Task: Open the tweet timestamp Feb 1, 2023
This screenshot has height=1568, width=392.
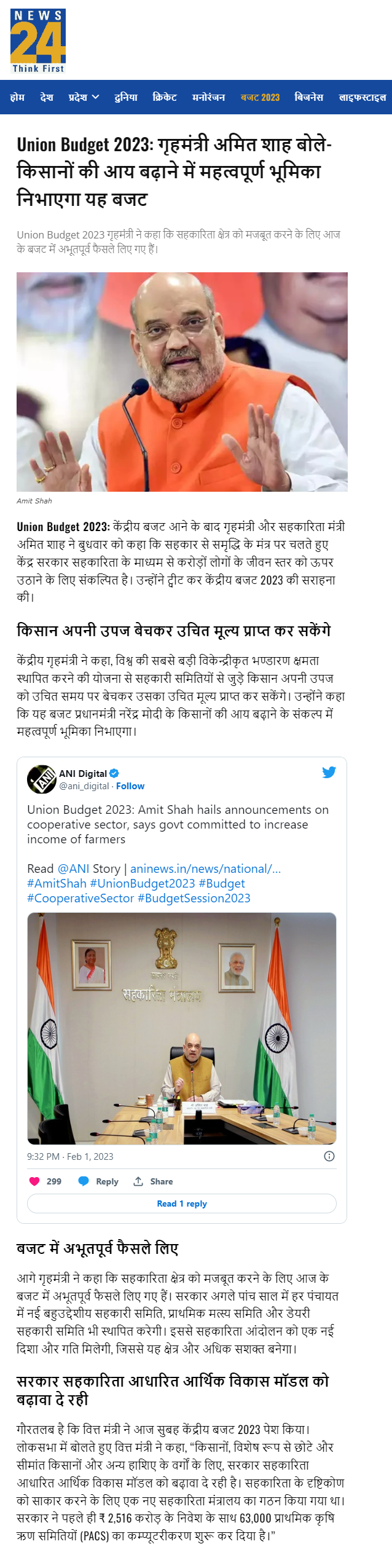Action: tap(70, 1156)
